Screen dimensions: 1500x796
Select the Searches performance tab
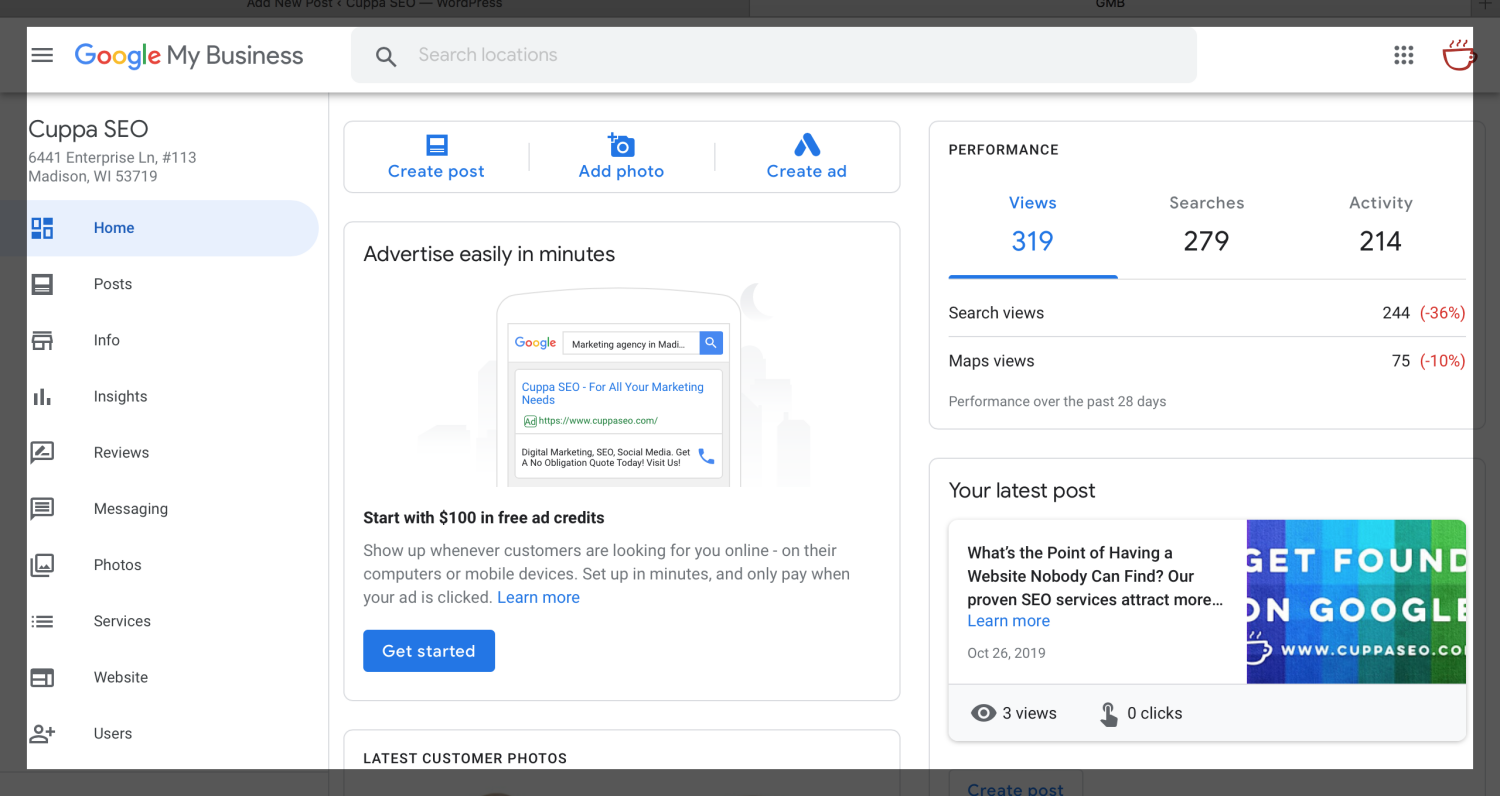point(1206,223)
